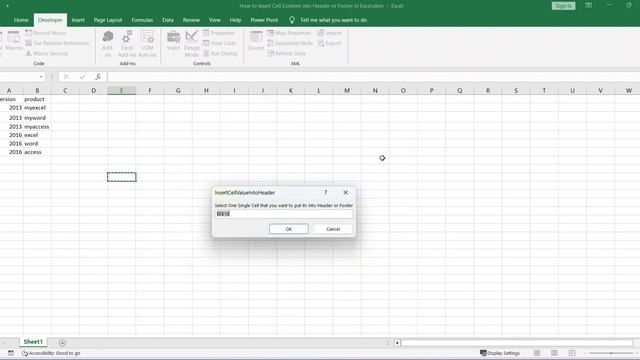Click Properties in Controls group
Image resolution: width=640 pixels, height=360 pixels.
[x=219, y=33]
